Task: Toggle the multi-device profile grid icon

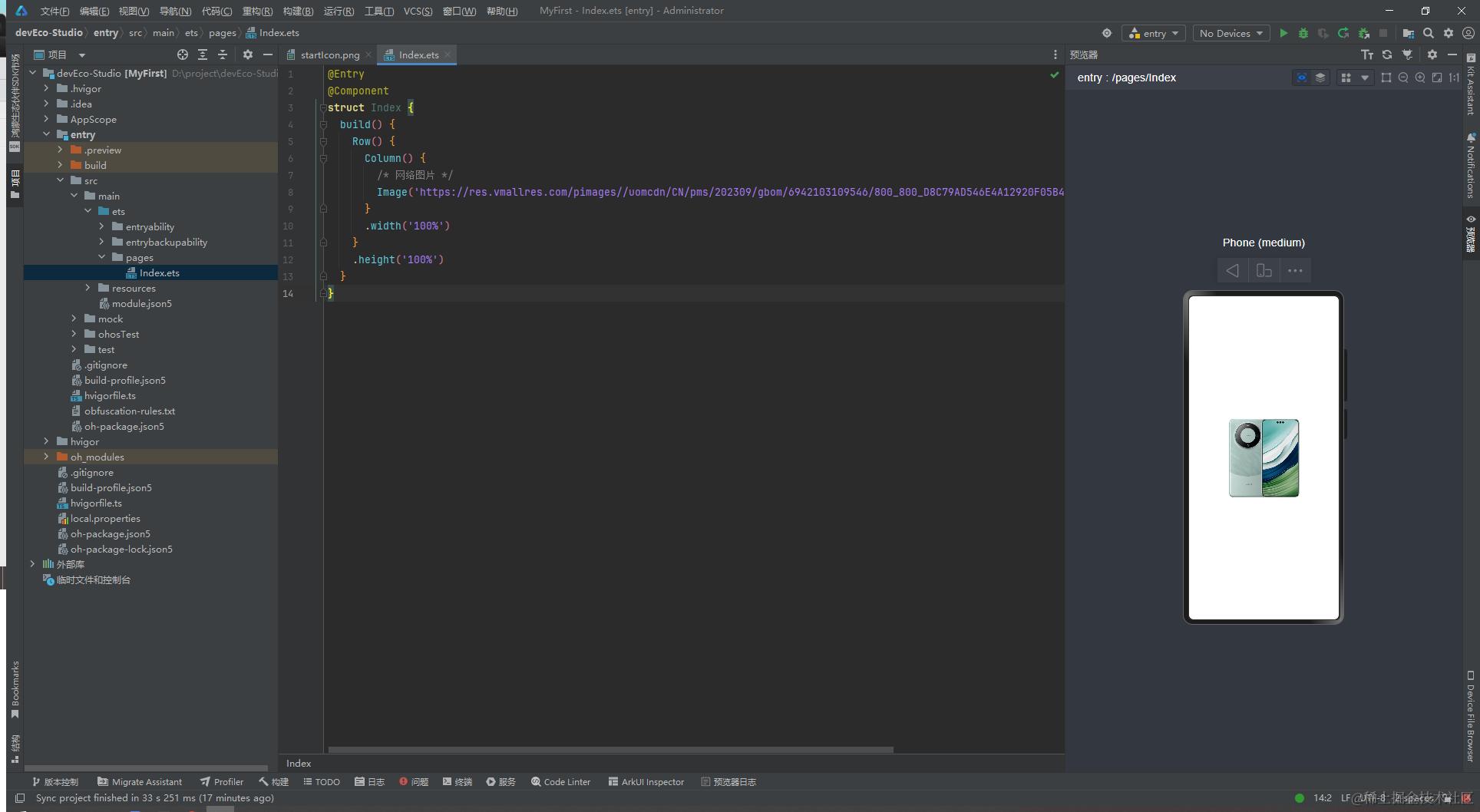Action: 1346,78
